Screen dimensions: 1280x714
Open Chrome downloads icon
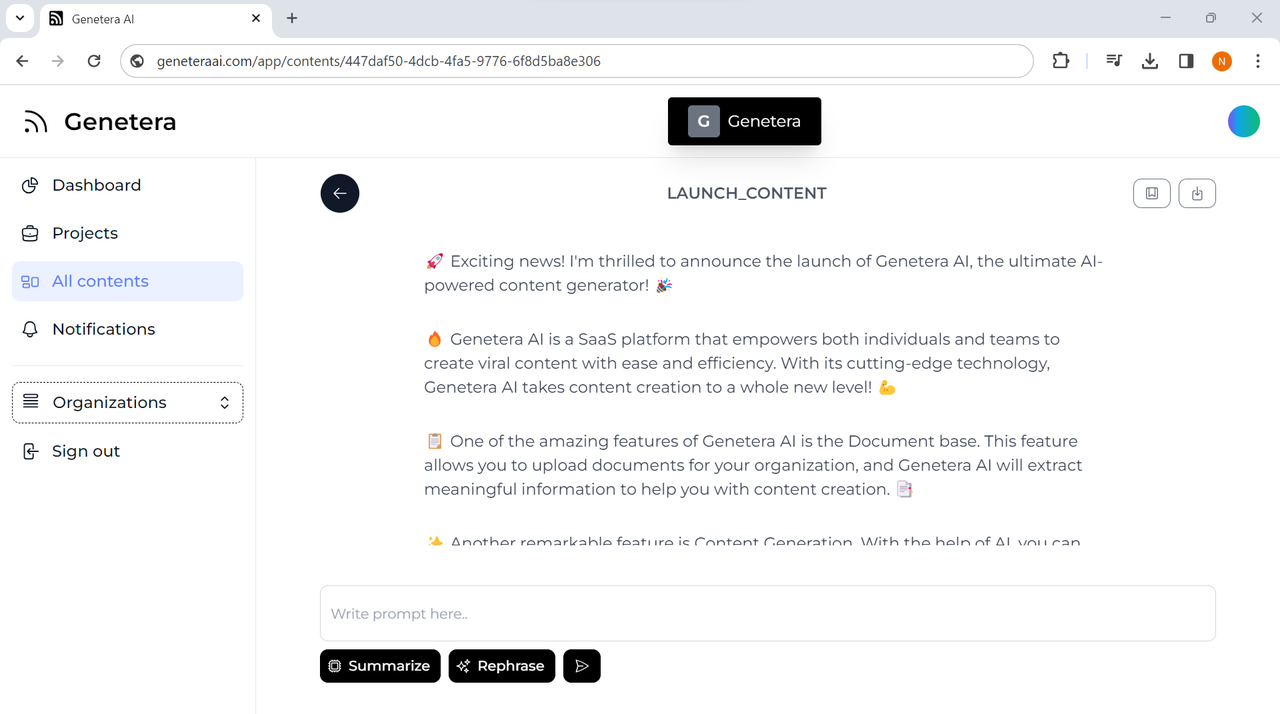1150,61
